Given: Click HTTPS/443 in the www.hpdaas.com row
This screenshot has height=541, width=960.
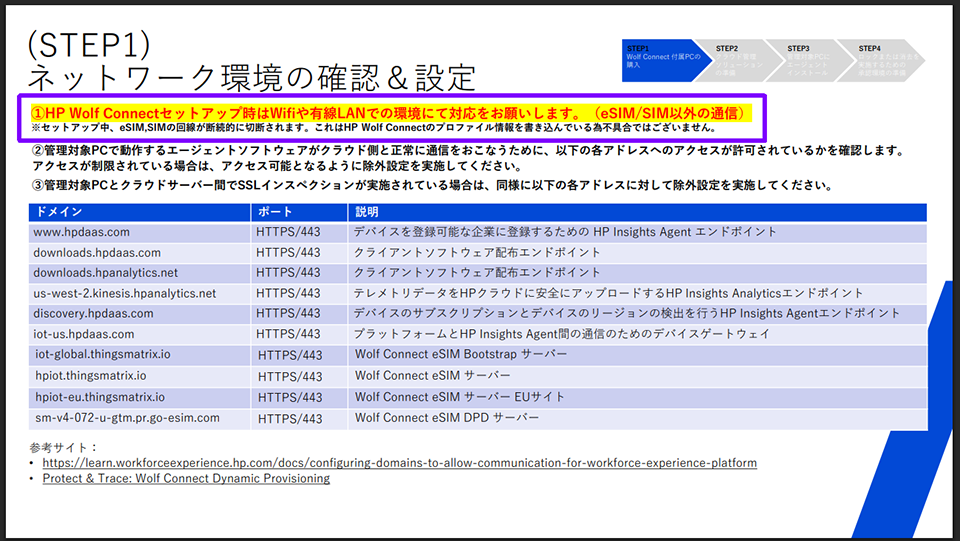Looking at the screenshot, I should [x=288, y=232].
